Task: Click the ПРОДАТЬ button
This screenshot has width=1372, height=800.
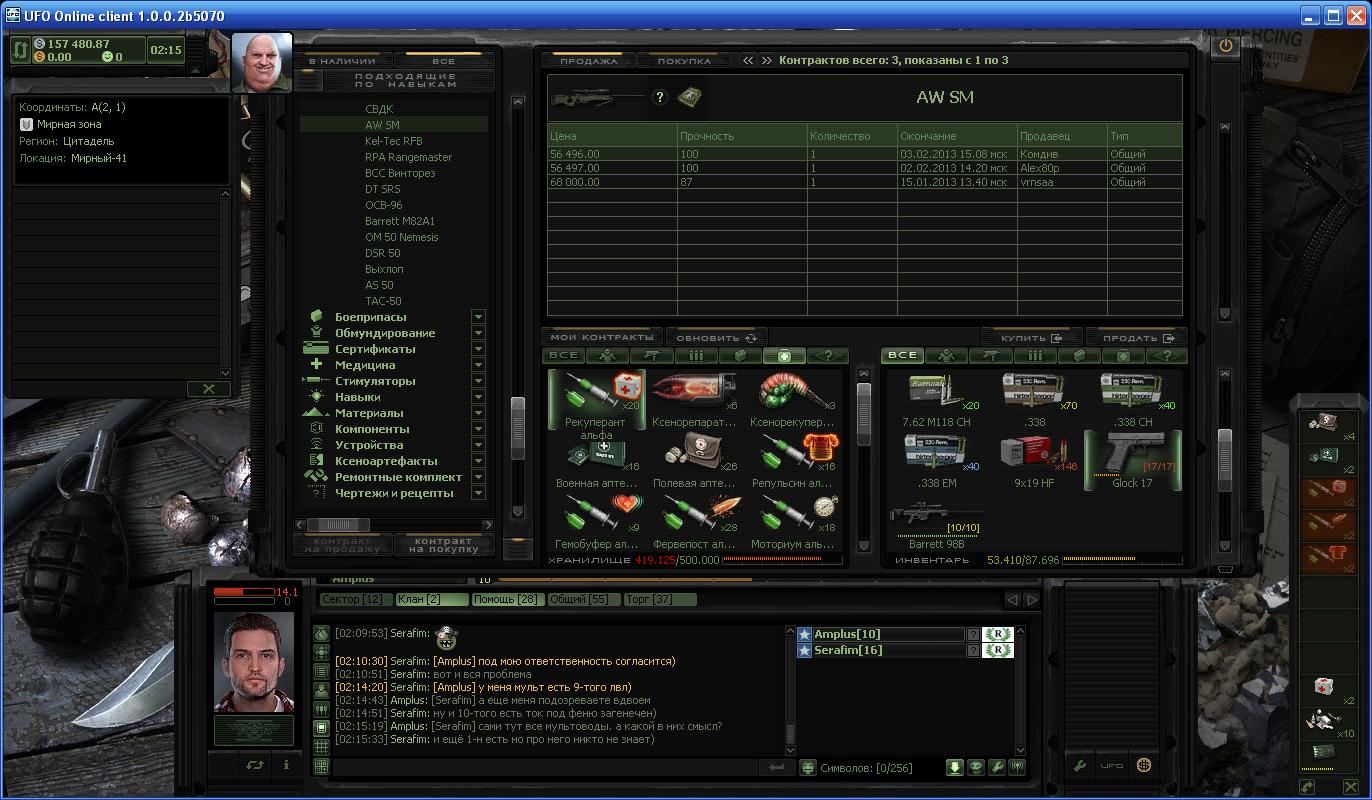Action: tap(1136, 337)
